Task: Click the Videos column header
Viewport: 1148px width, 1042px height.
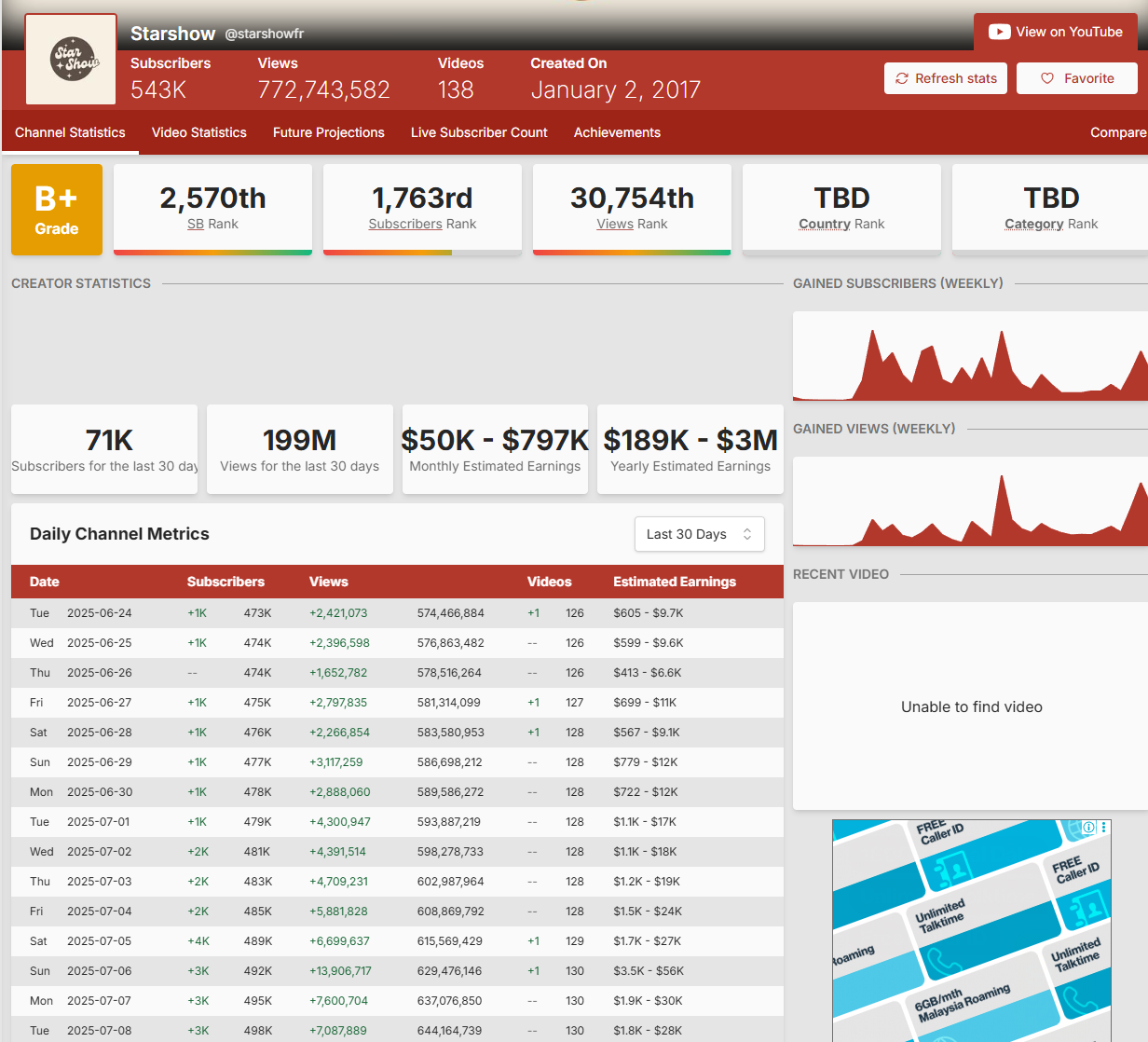Action: tap(550, 582)
